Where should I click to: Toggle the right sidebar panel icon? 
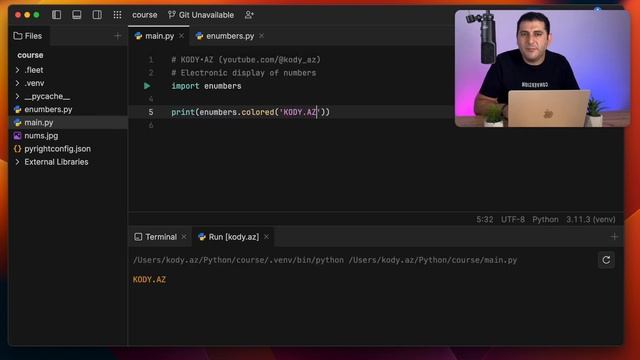click(97, 15)
